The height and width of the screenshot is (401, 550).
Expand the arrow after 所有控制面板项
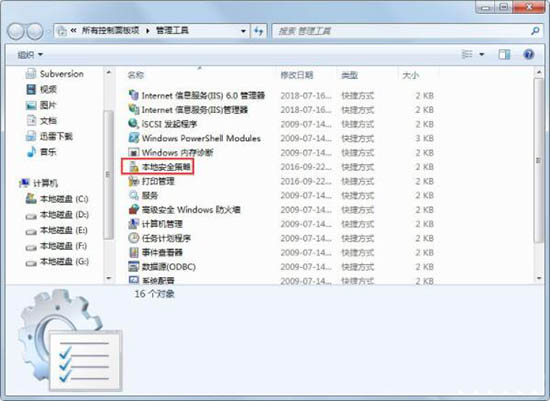pyautogui.click(x=148, y=31)
